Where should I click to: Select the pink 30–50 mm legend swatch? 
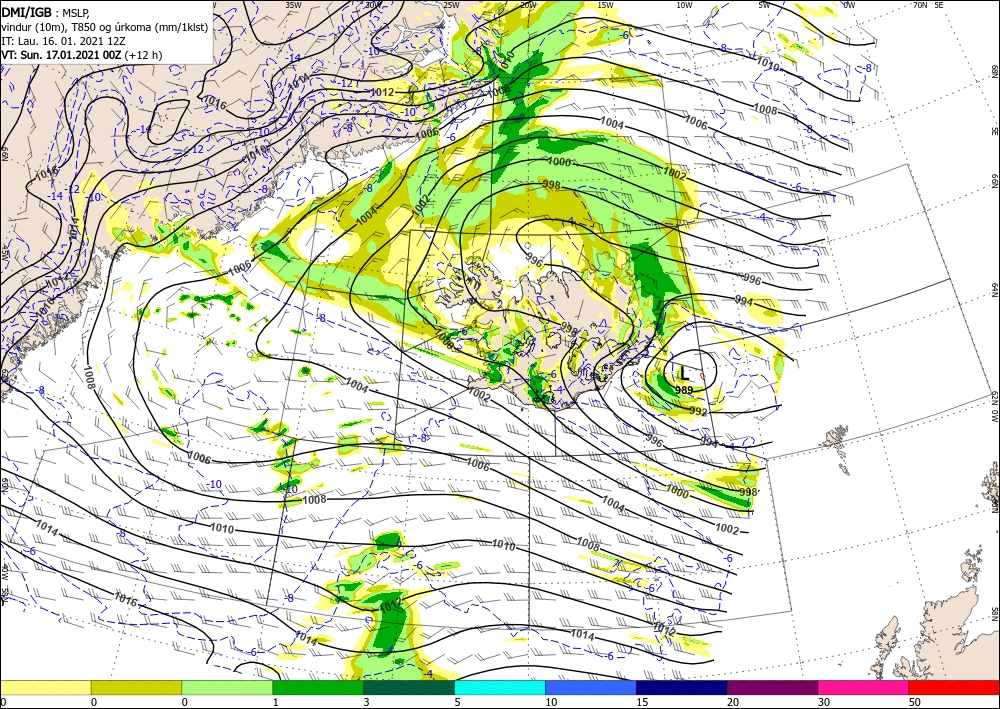coord(863,687)
